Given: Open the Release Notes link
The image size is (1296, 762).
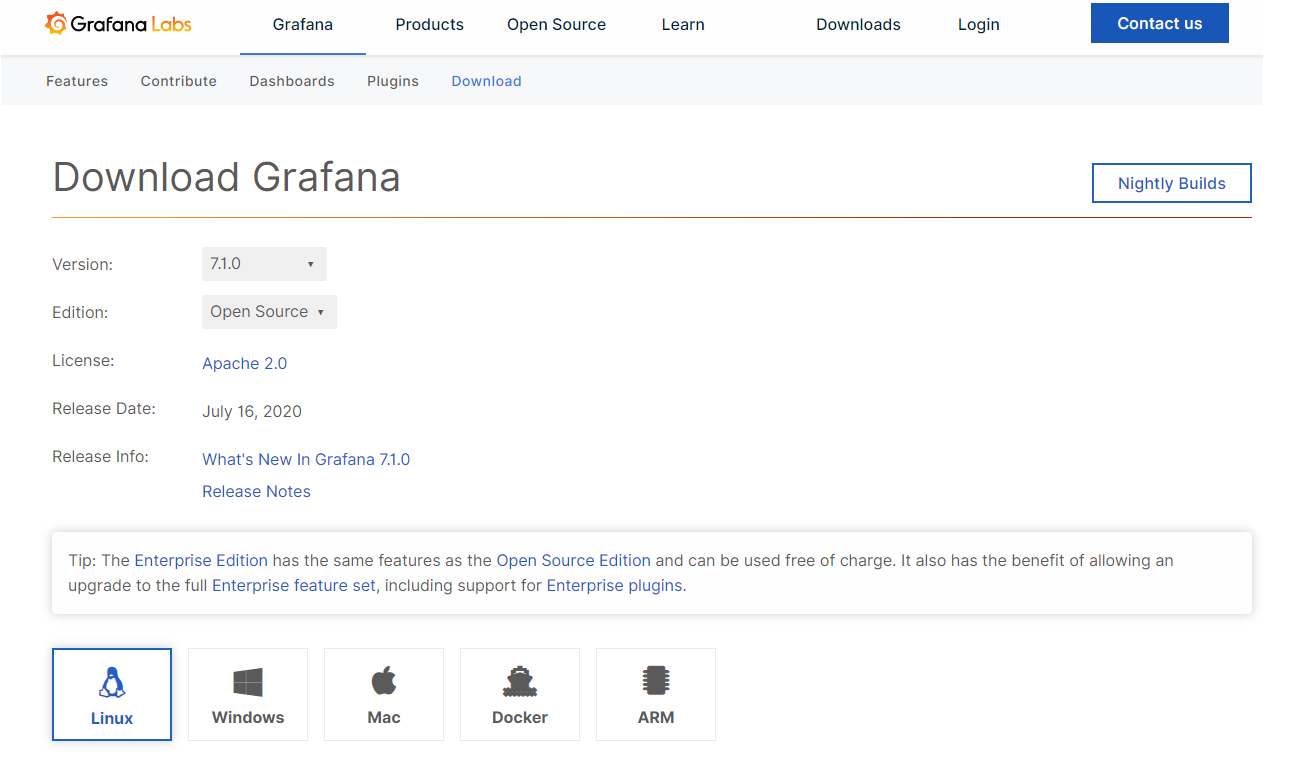Looking at the screenshot, I should tap(256, 491).
